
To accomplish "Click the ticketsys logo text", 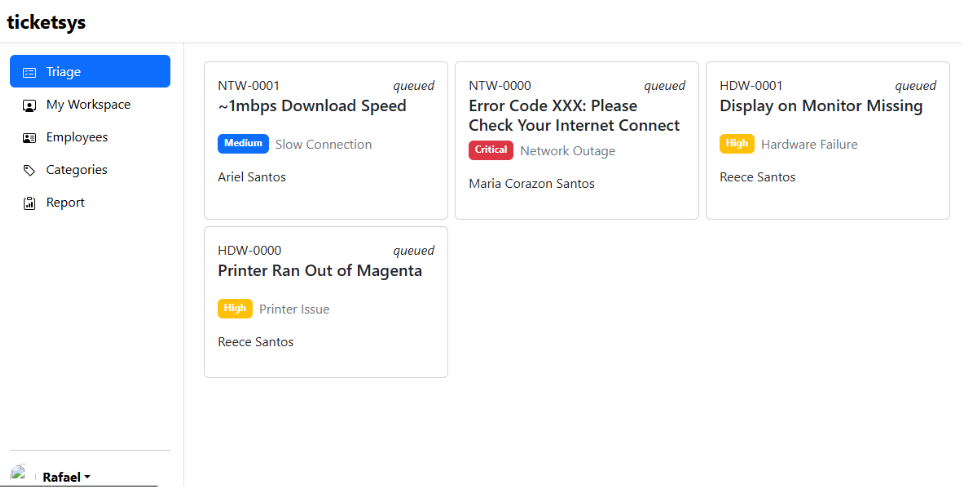I will 46,22.
